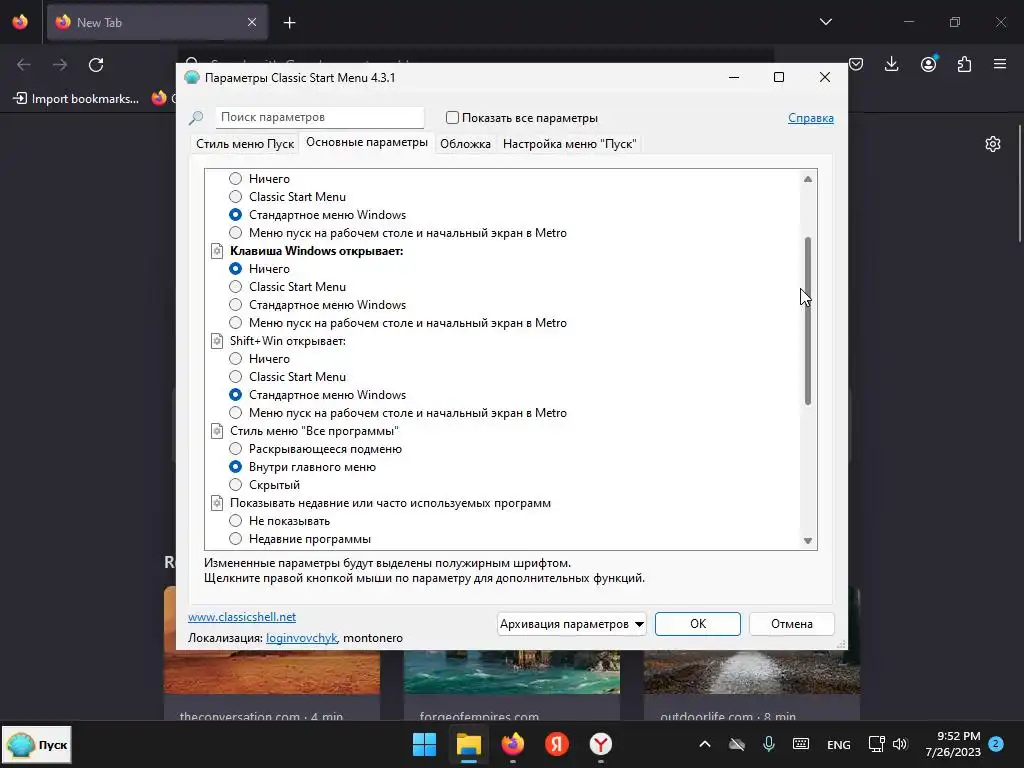Select 'Ничего' under Shift+Win открывает
Image resolution: width=1024 pixels, height=768 pixels.
point(235,359)
